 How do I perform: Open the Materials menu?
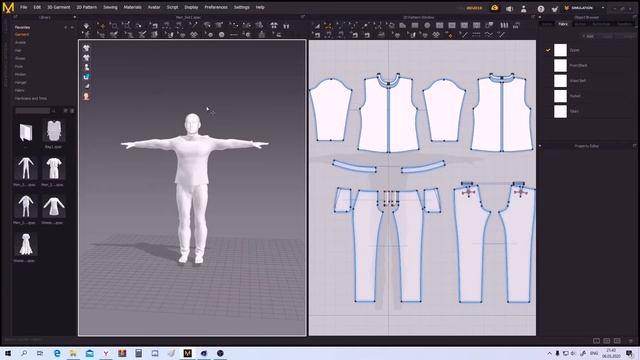pyautogui.click(x=132, y=7)
